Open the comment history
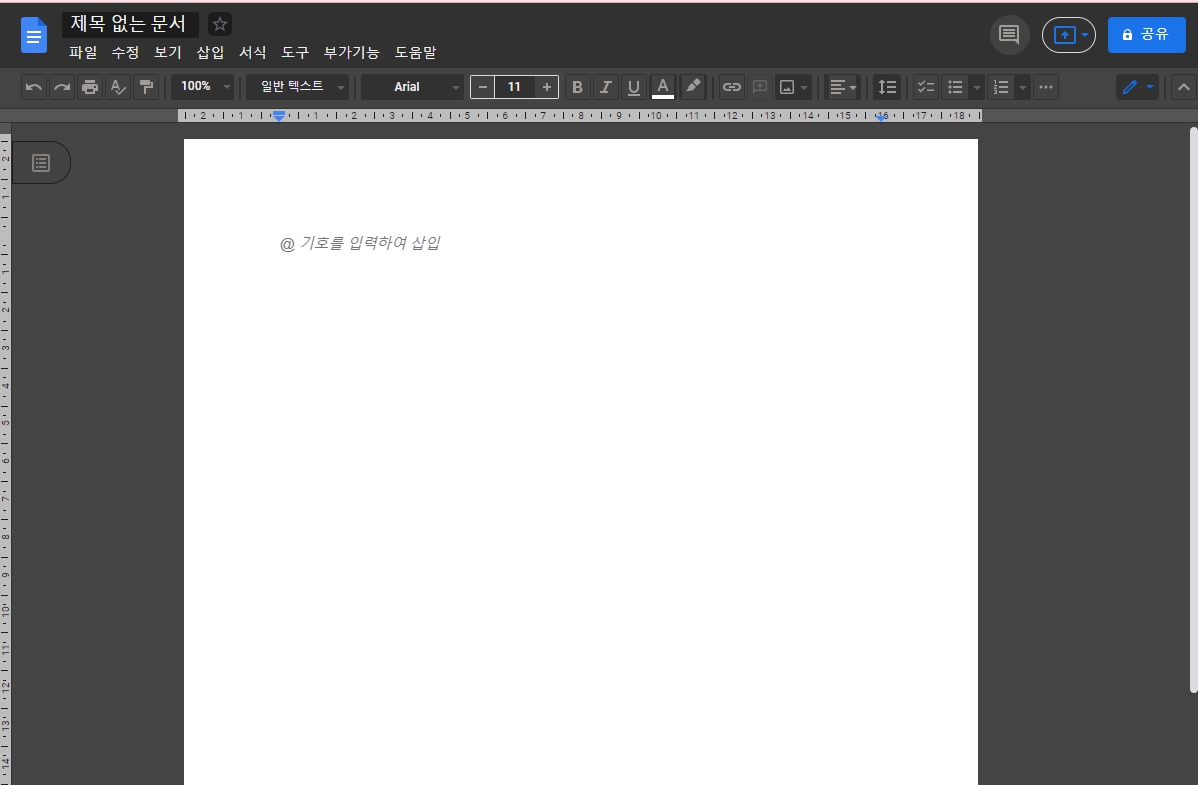 coord(1009,34)
